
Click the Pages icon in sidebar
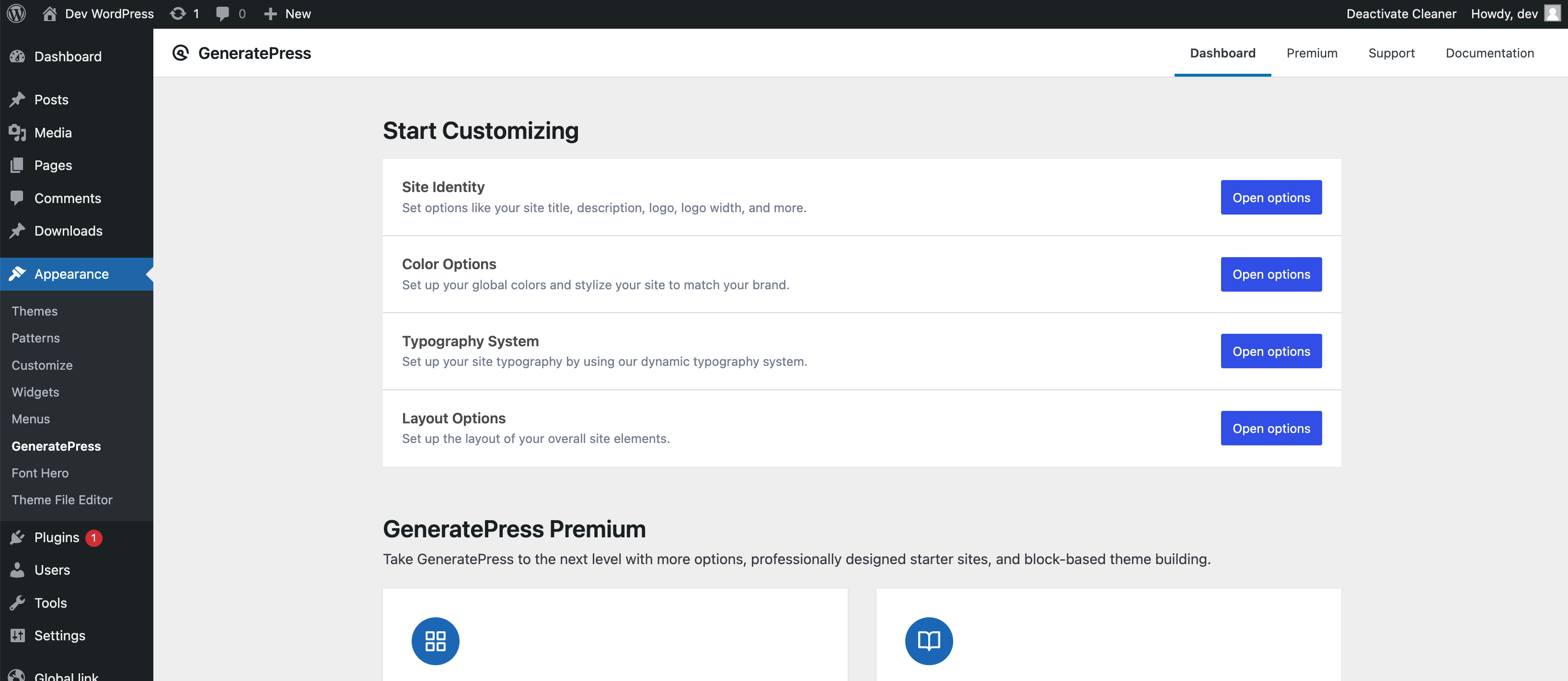click(x=18, y=165)
